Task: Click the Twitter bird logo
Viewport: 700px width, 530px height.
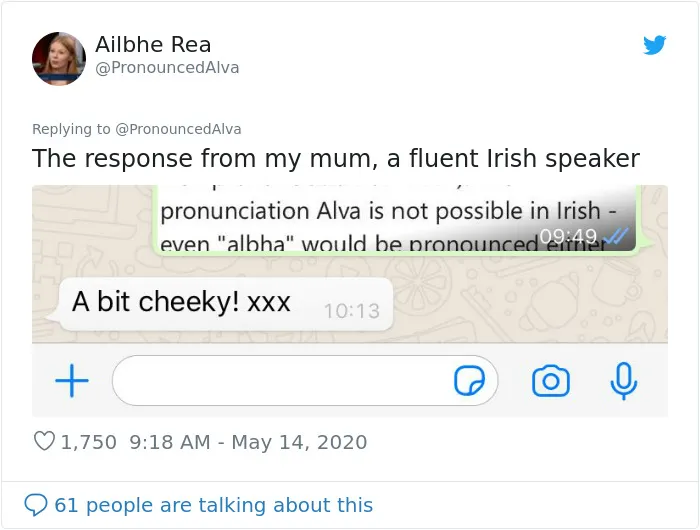Action: point(654,45)
